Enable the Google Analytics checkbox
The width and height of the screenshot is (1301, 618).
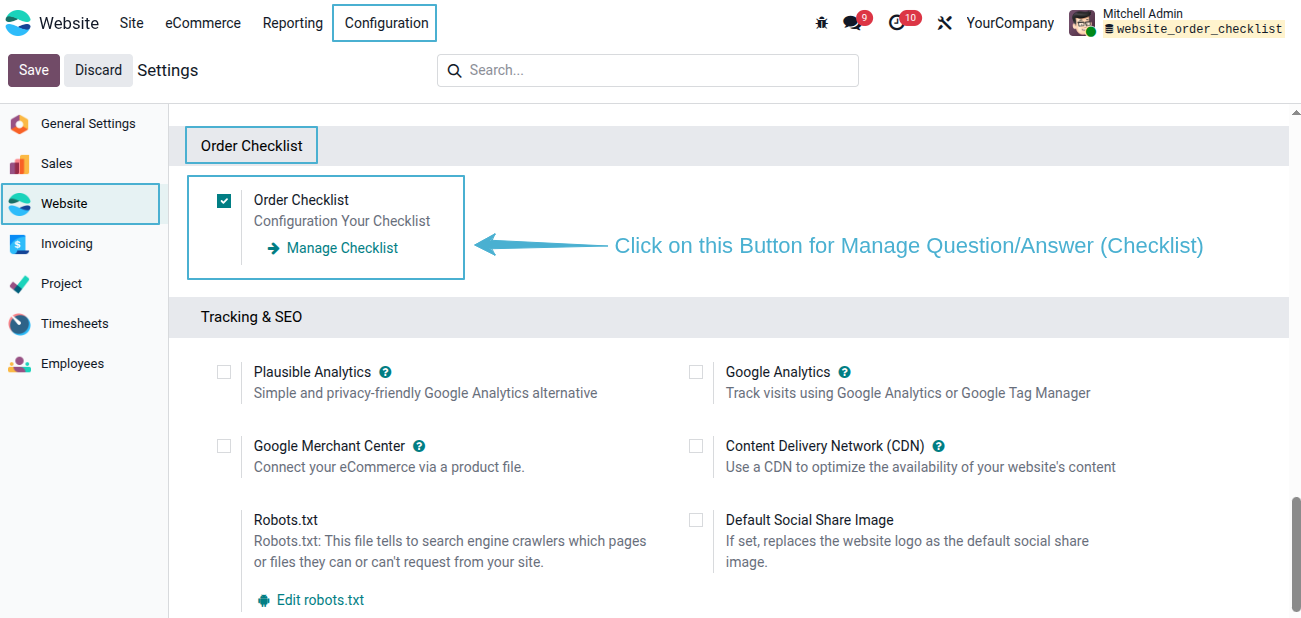[696, 372]
